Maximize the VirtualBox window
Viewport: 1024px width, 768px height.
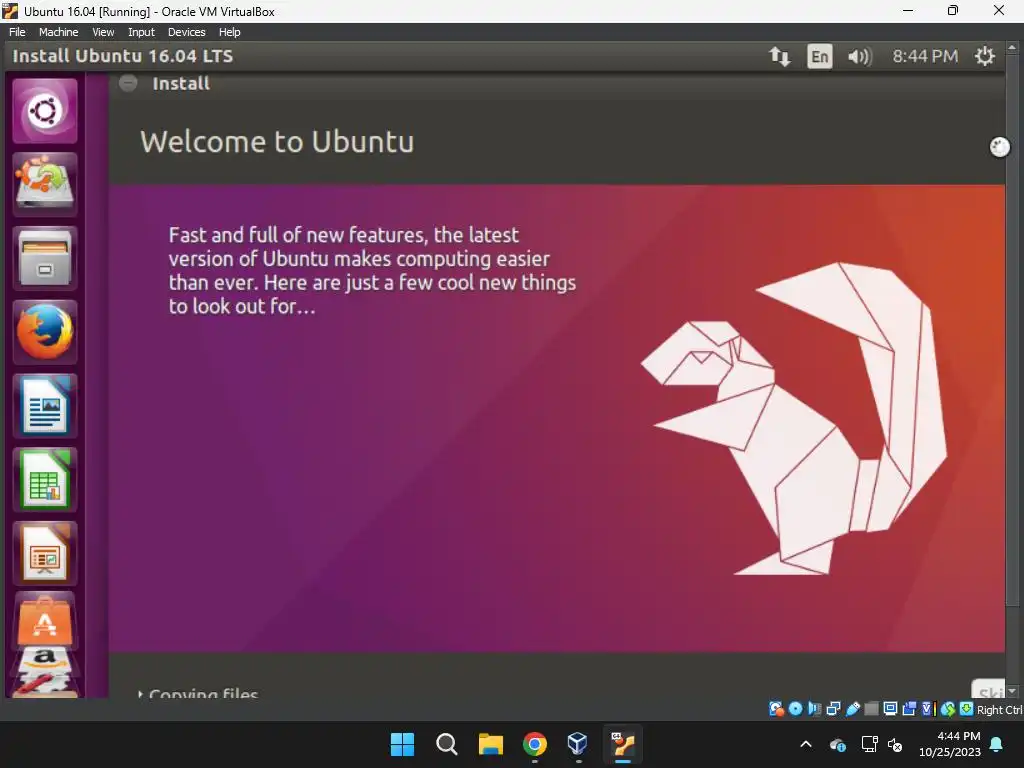point(953,10)
